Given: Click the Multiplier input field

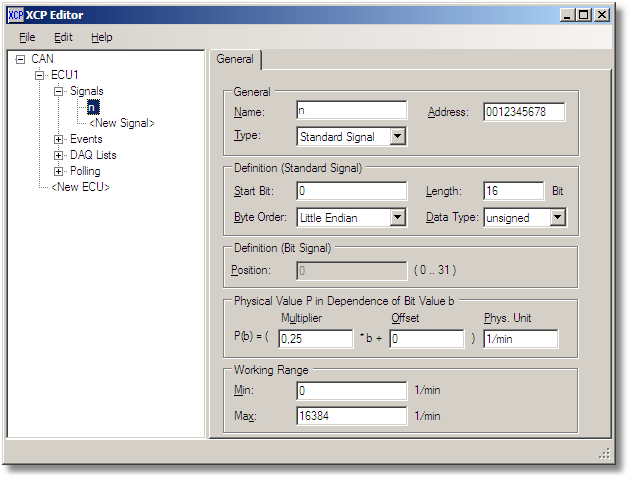Looking at the screenshot, I should (x=315, y=339).
